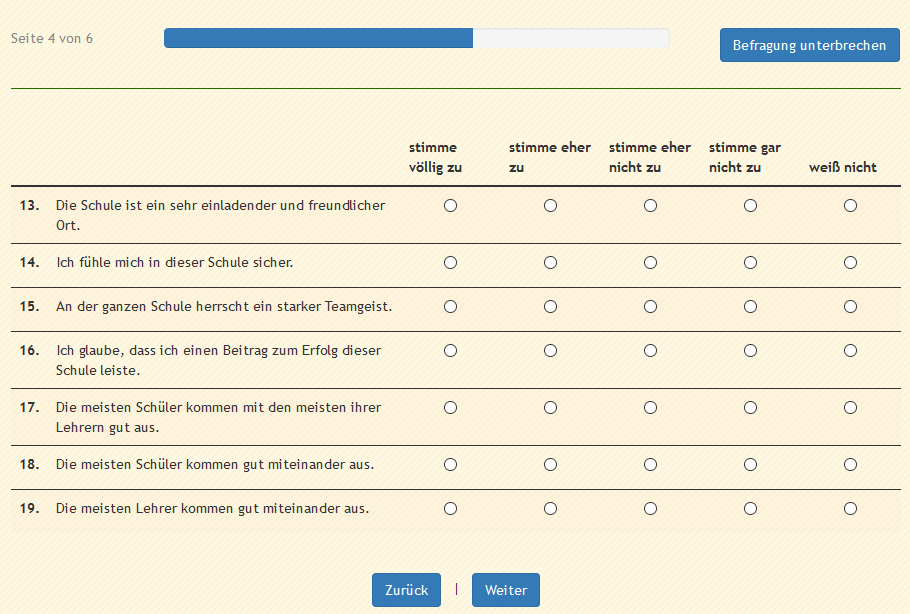Screen dimensions: 910x614
Task: Answer question 19 with 'weiß nicht'
Action: coord(850,508)
